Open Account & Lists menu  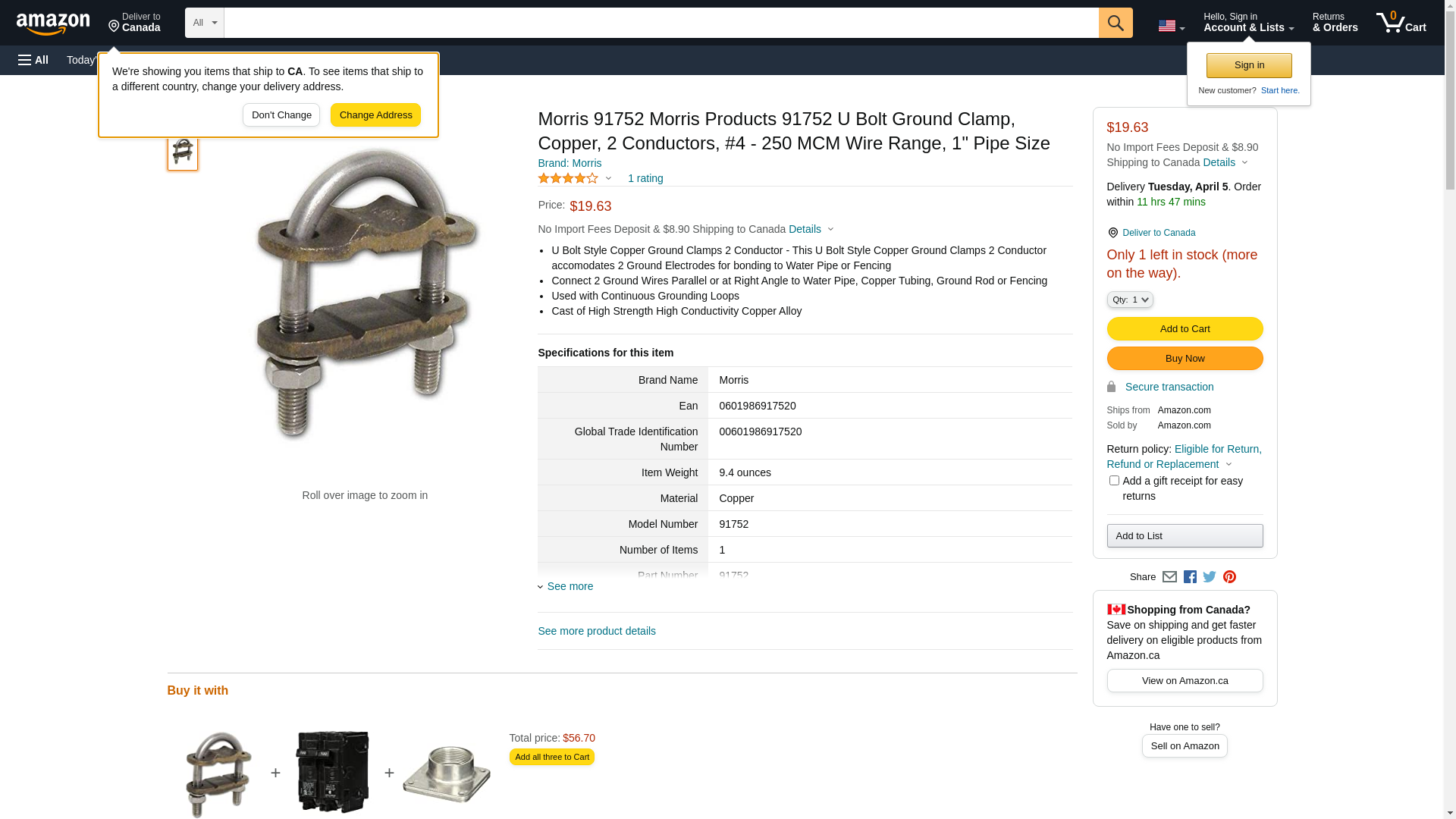[1248, 23]
